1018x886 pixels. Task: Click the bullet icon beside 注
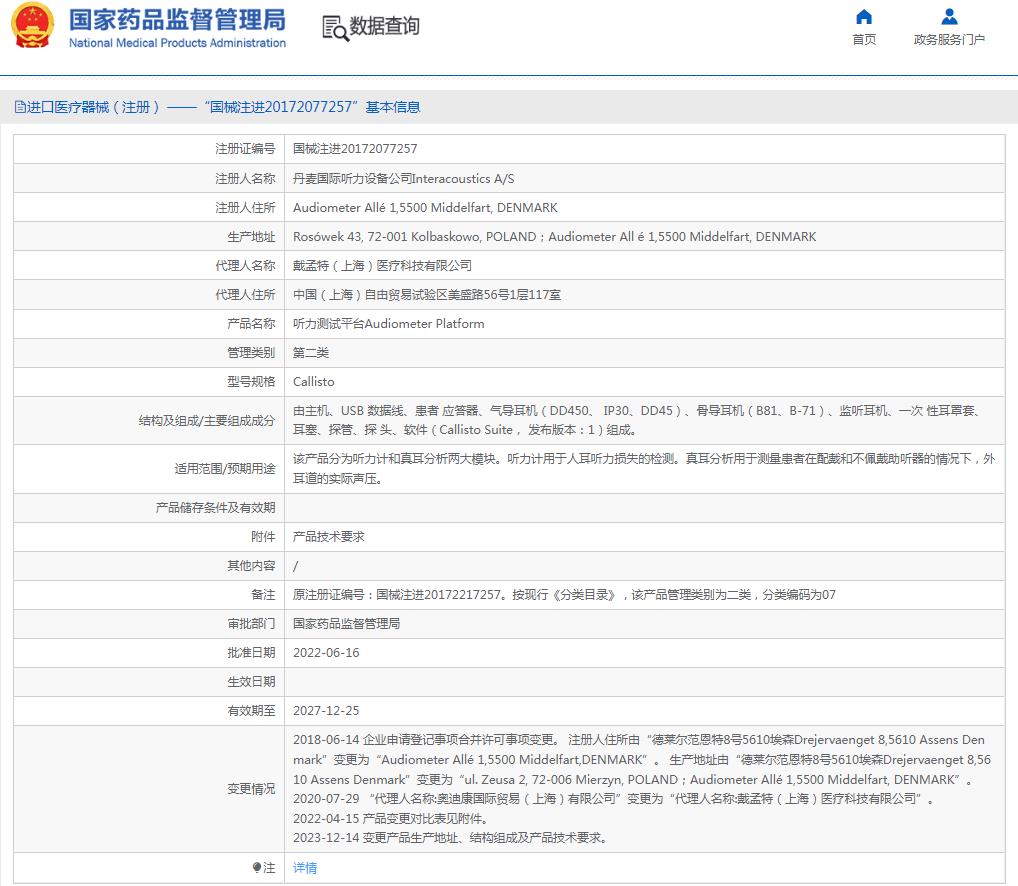pyautogui.click(x=257, y=867)
